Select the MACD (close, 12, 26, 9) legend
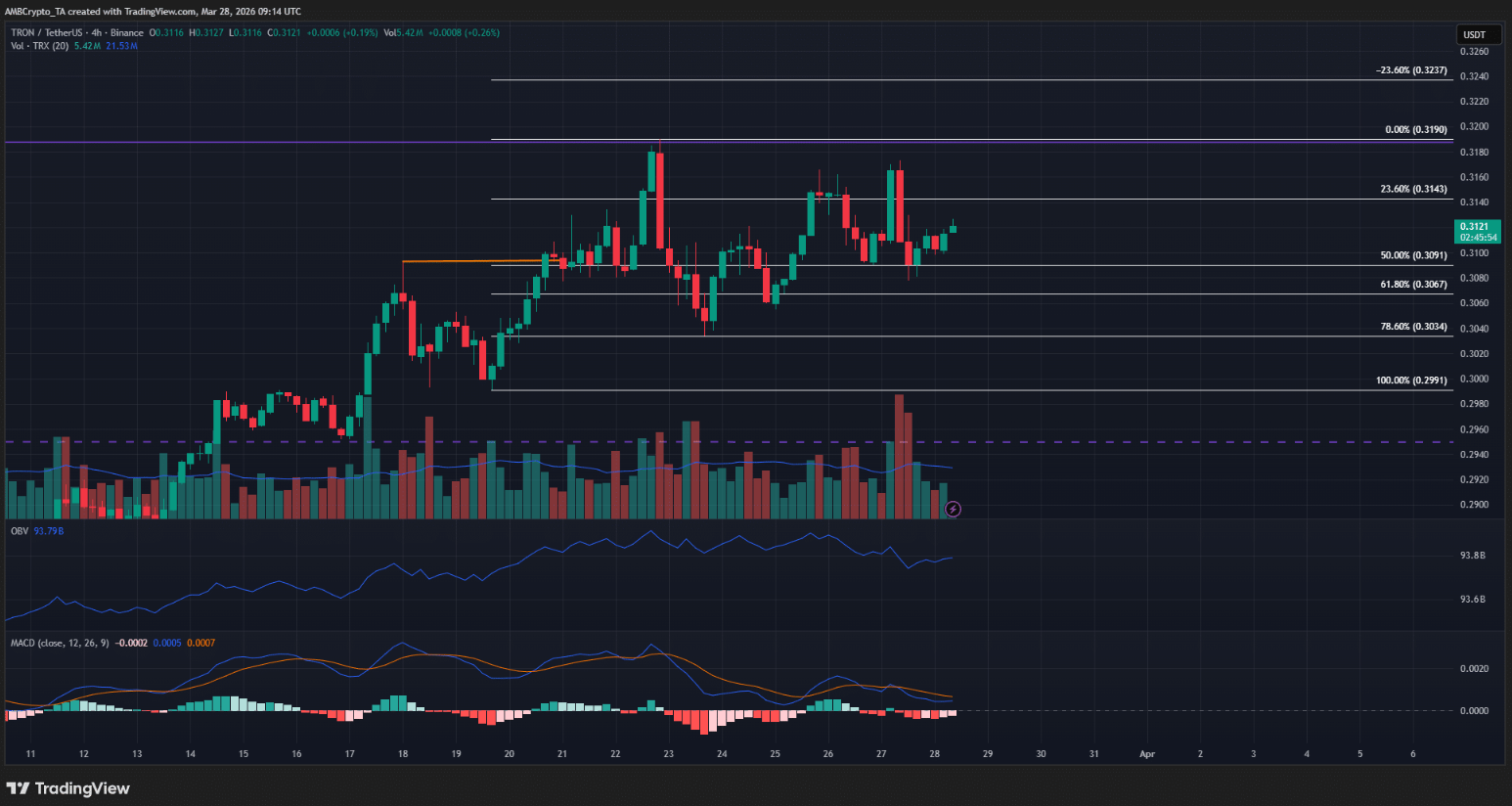Screen dimensions: 1512x806 coord(60,643)
